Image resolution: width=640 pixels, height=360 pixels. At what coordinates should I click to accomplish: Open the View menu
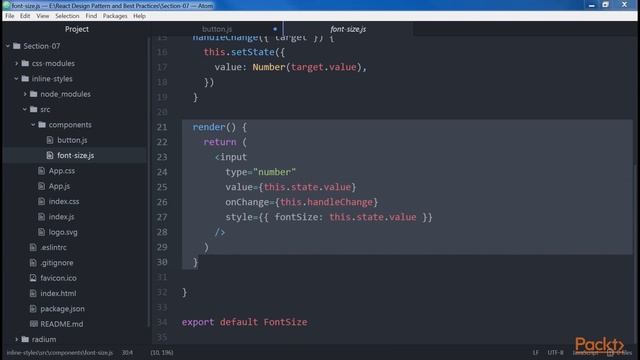(42, 16)
